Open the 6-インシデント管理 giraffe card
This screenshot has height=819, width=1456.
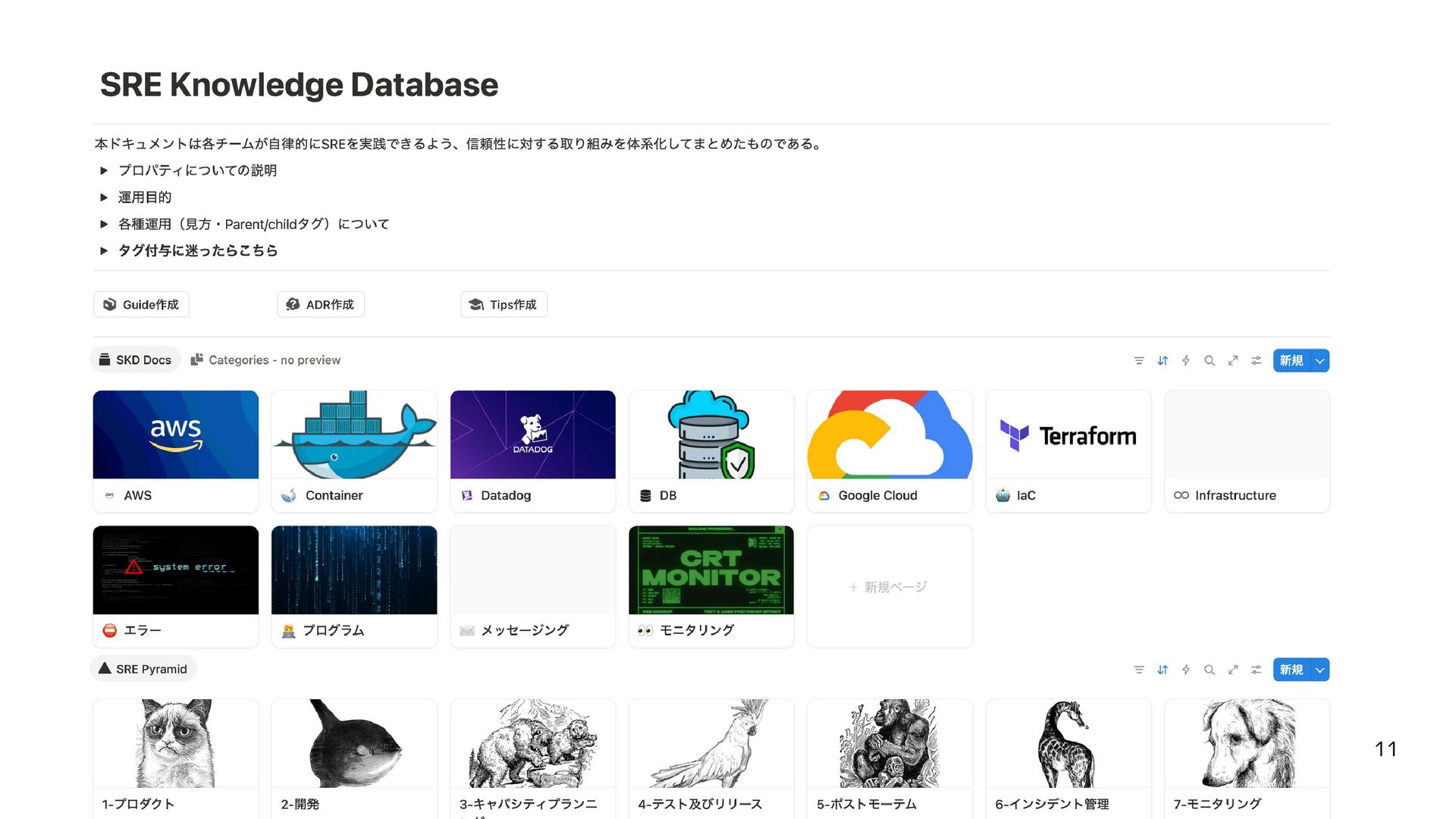click(1068, 758)
